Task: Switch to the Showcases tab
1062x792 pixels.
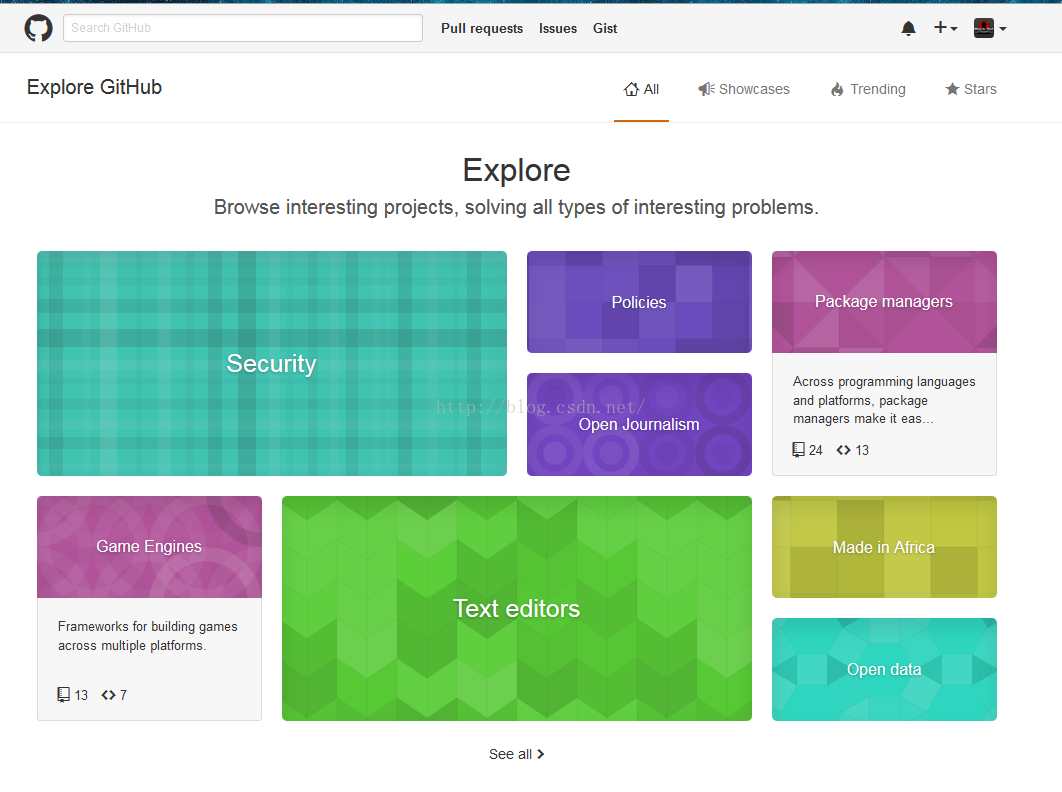Action: point(744,89)
